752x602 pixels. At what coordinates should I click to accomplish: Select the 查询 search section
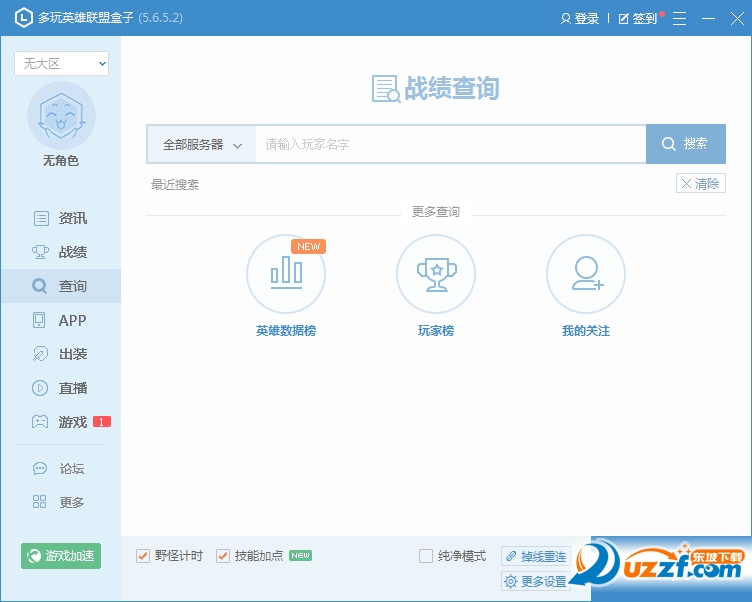[x=60, y=286]
